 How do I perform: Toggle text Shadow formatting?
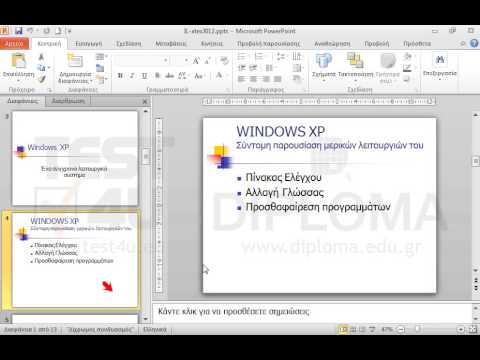point(157,76)
